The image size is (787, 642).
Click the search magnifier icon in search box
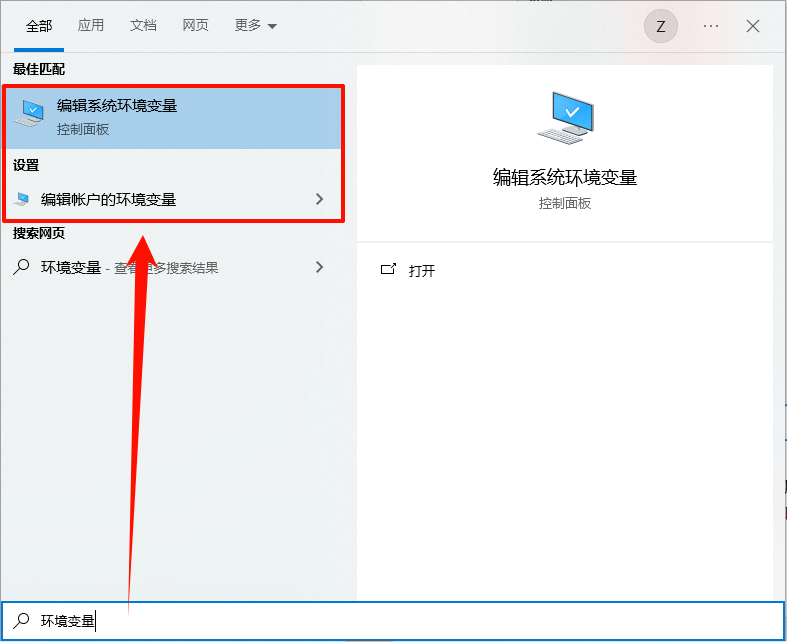coord(22,620)
